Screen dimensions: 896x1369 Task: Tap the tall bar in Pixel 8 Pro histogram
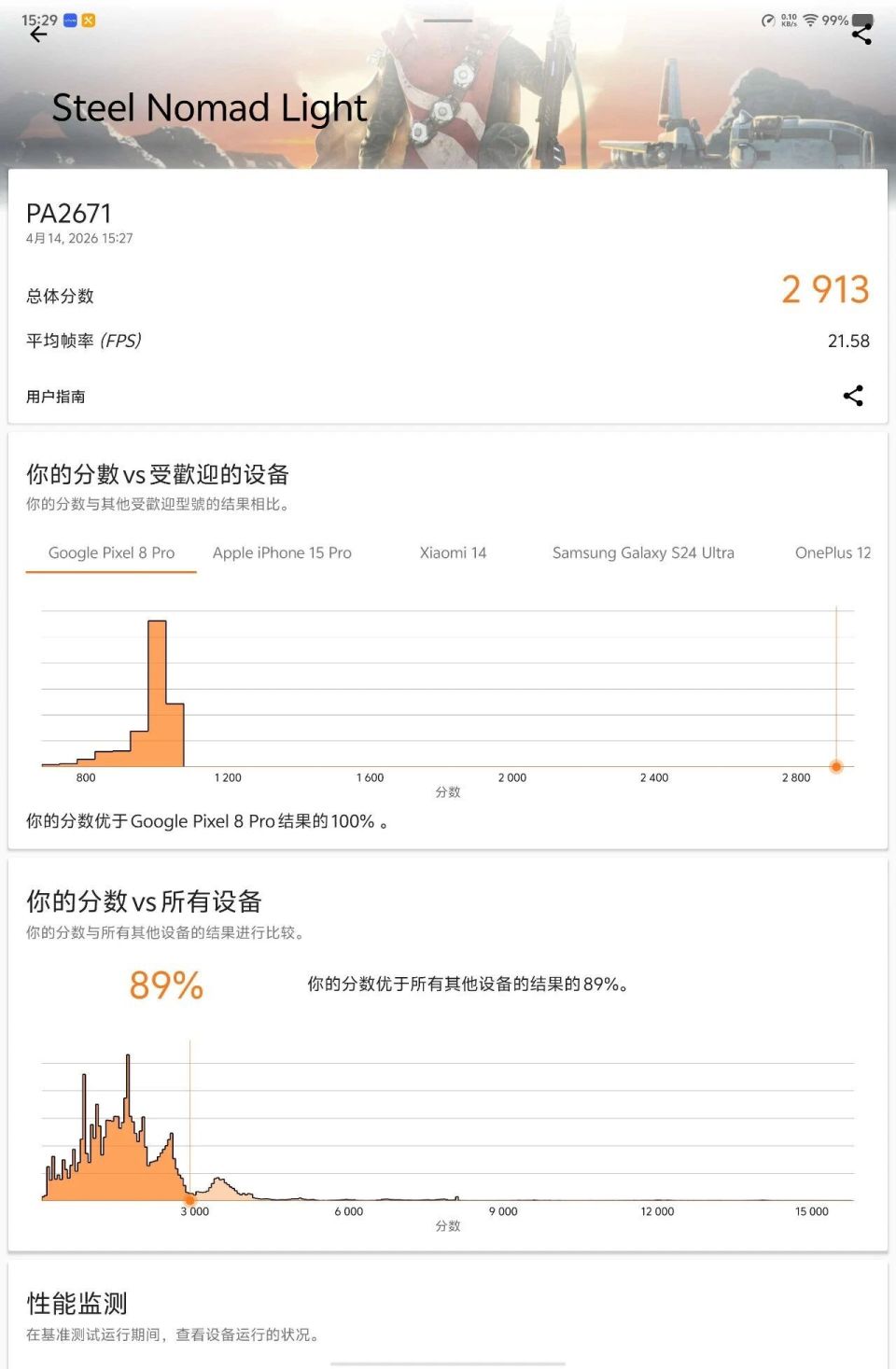(157, 692)
